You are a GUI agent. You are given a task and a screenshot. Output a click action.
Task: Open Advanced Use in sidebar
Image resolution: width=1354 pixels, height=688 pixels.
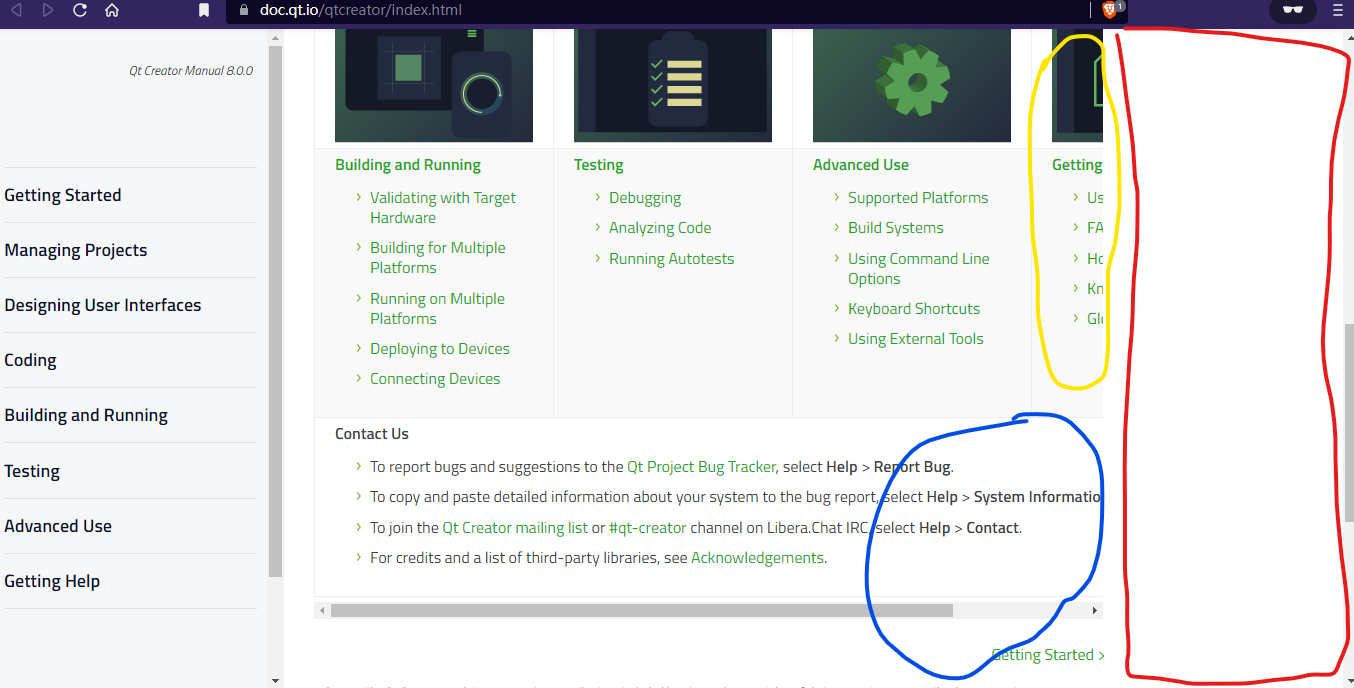[x=58, y=526]
